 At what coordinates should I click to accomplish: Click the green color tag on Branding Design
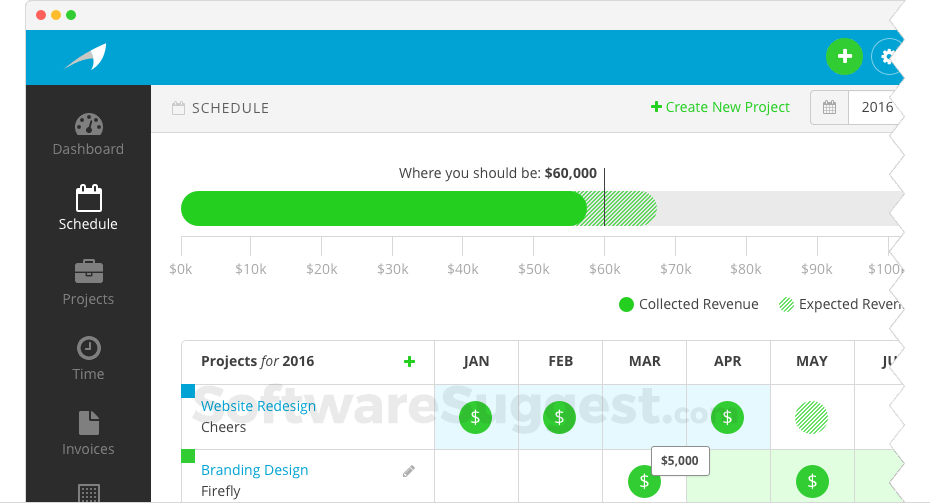[x=188, y=456]
